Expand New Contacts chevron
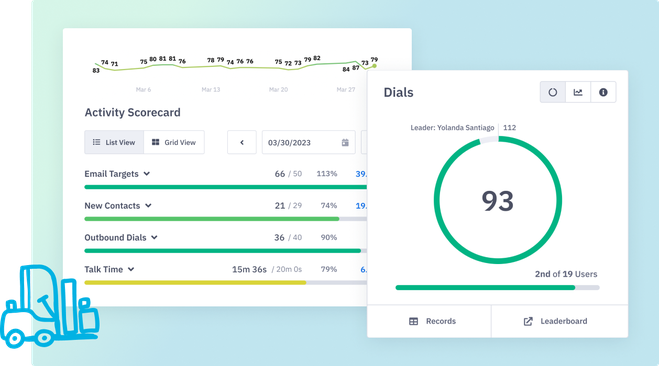 (x=148, y=205)
